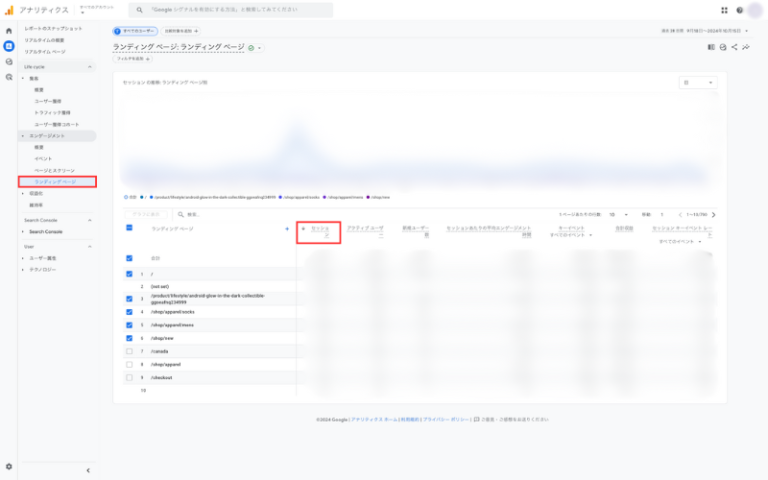768x480 pixels.
Task: Open the Advertising icon in left rail
Action: [9, 76]
